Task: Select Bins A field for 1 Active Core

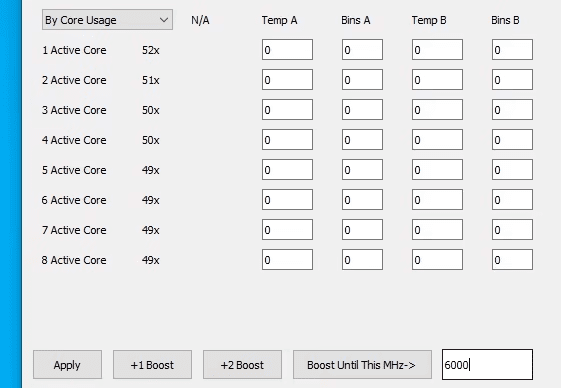Action: [x=362, y=49]
